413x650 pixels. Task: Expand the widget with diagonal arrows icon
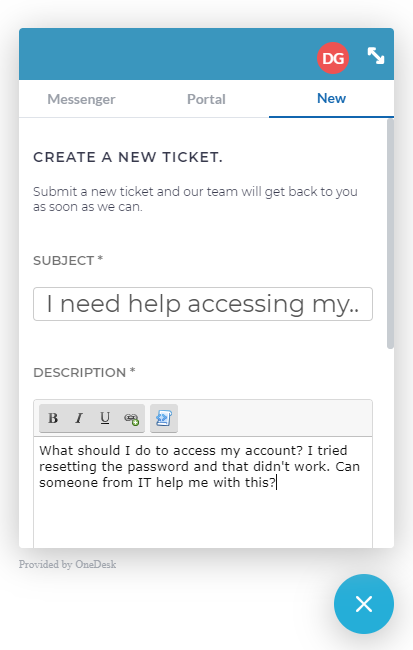[x=376, y=56]
